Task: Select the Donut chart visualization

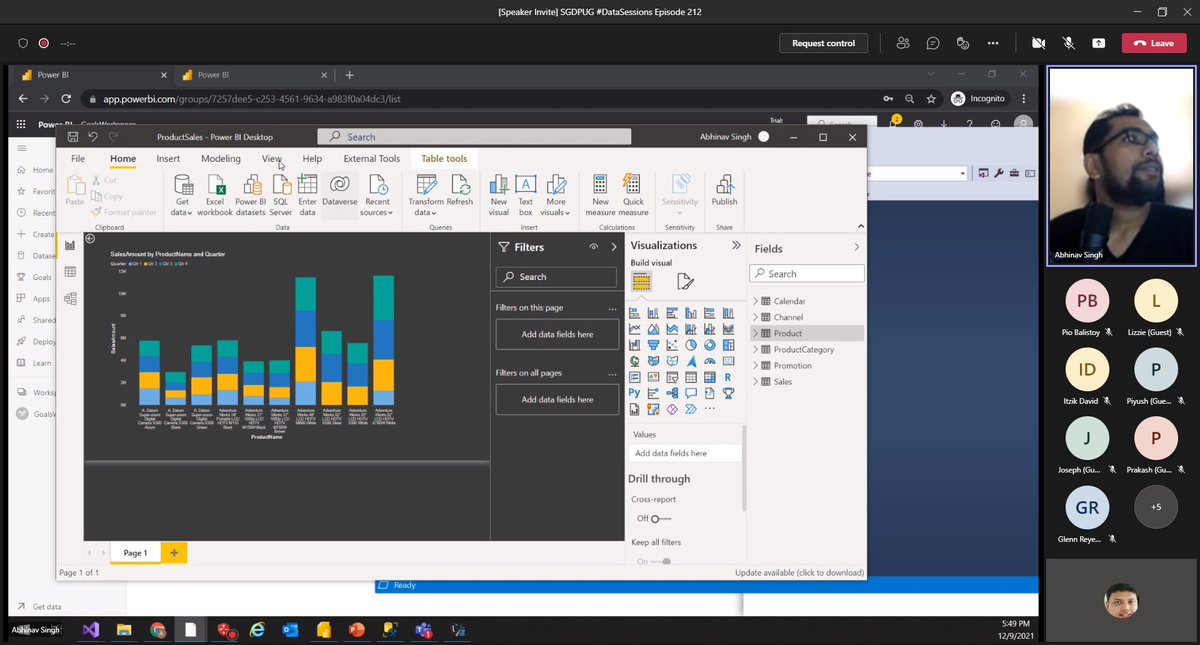Action: [709, 345]
